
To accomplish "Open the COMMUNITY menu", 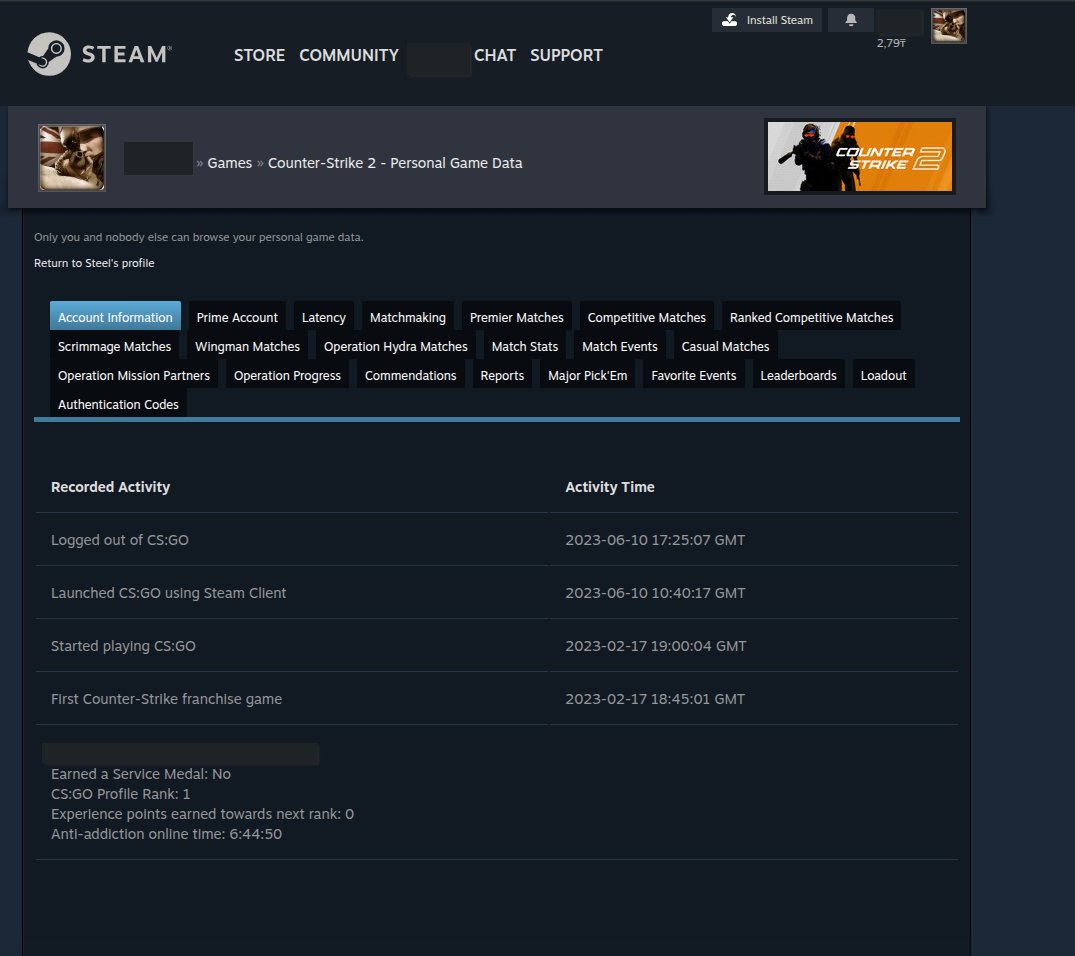I will click(349, 55).
